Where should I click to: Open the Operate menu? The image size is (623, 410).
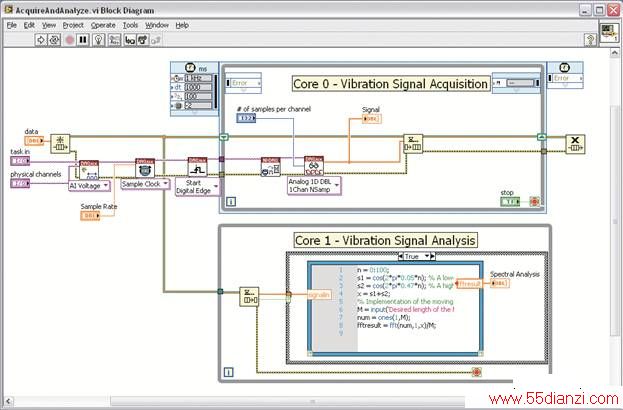103,25
